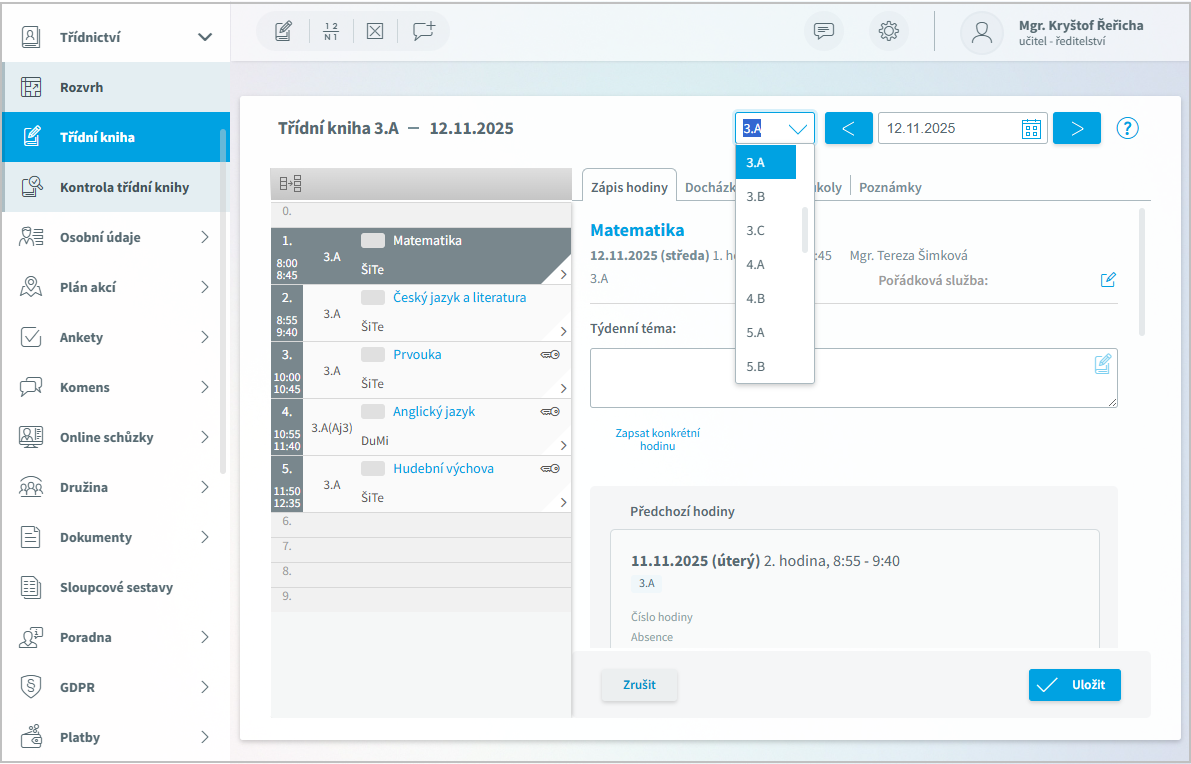Click the pencil edit icon in top toolbar
The width and height of the screenshot is (1191, 764).
(x=283, y=31)
